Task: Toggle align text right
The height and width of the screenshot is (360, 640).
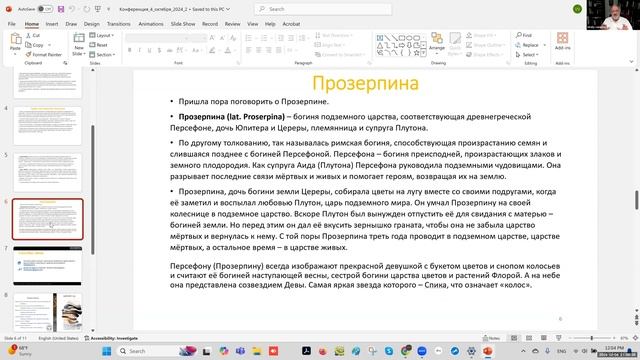Action: click(269, 50)
